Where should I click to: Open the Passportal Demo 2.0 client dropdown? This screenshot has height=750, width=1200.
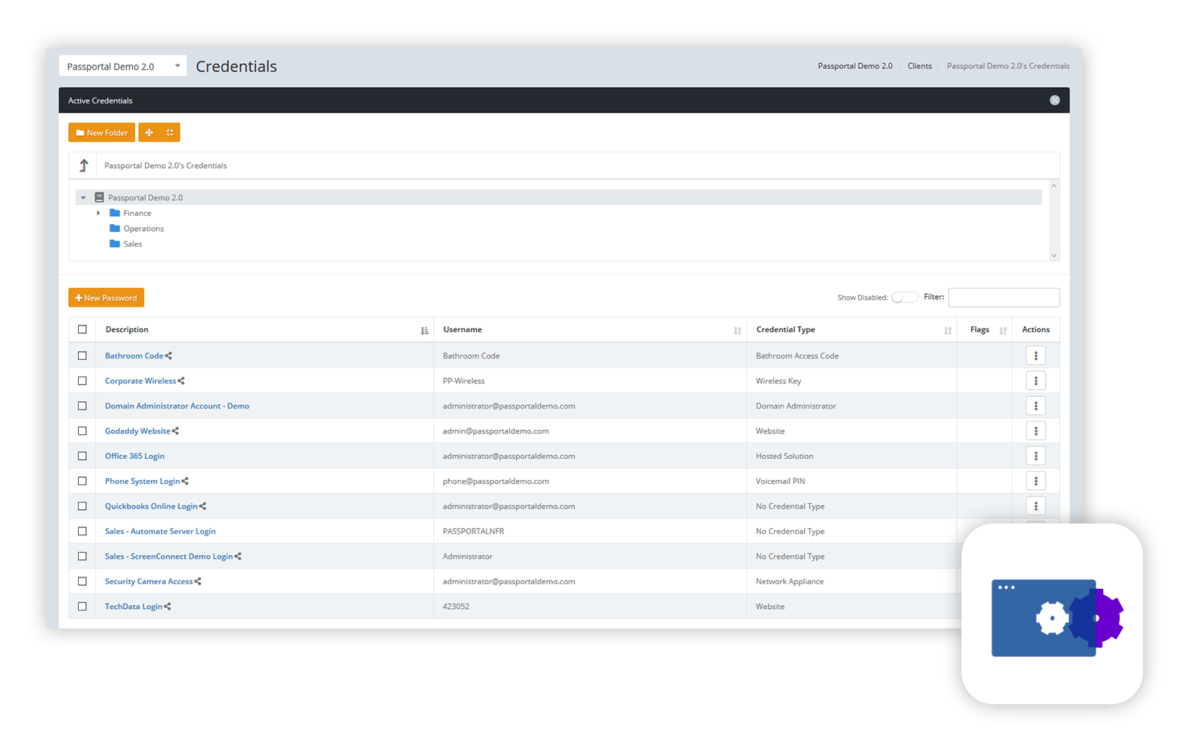click(x=122, y=64)
